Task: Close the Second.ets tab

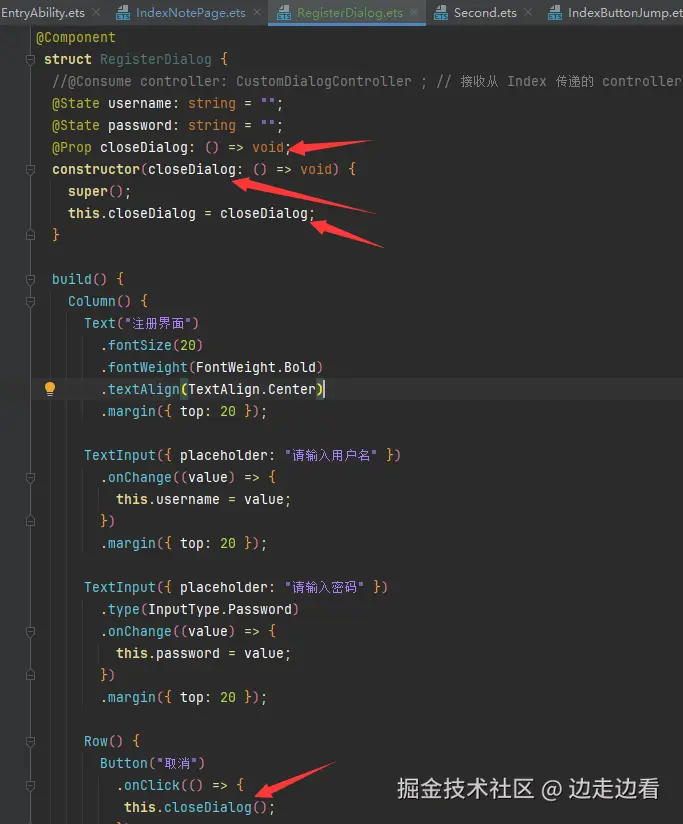Action: coord(528,12)
